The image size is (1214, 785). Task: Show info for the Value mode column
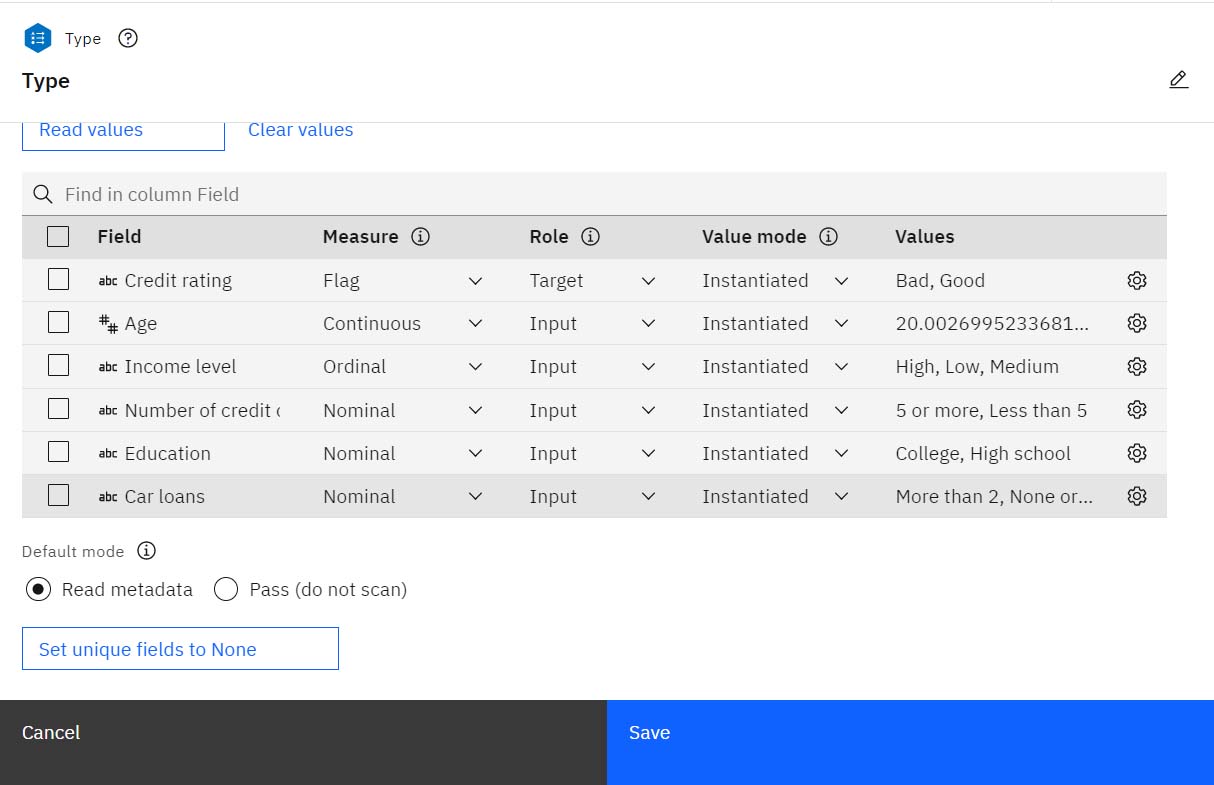pyautogui.click(x=828, y=237)
